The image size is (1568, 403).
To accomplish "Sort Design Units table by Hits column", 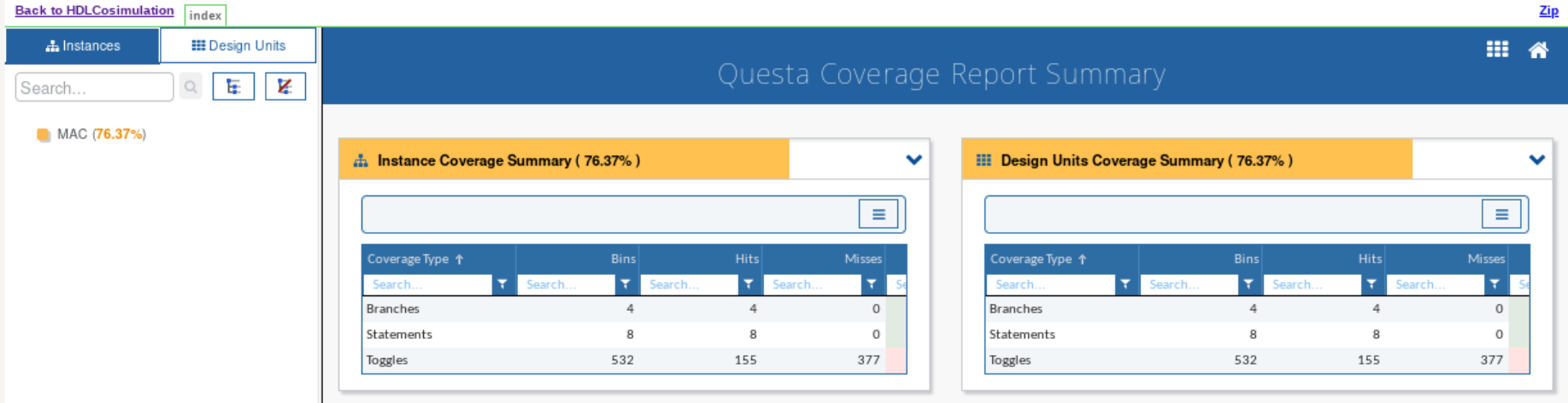I will pos(1323,259).
